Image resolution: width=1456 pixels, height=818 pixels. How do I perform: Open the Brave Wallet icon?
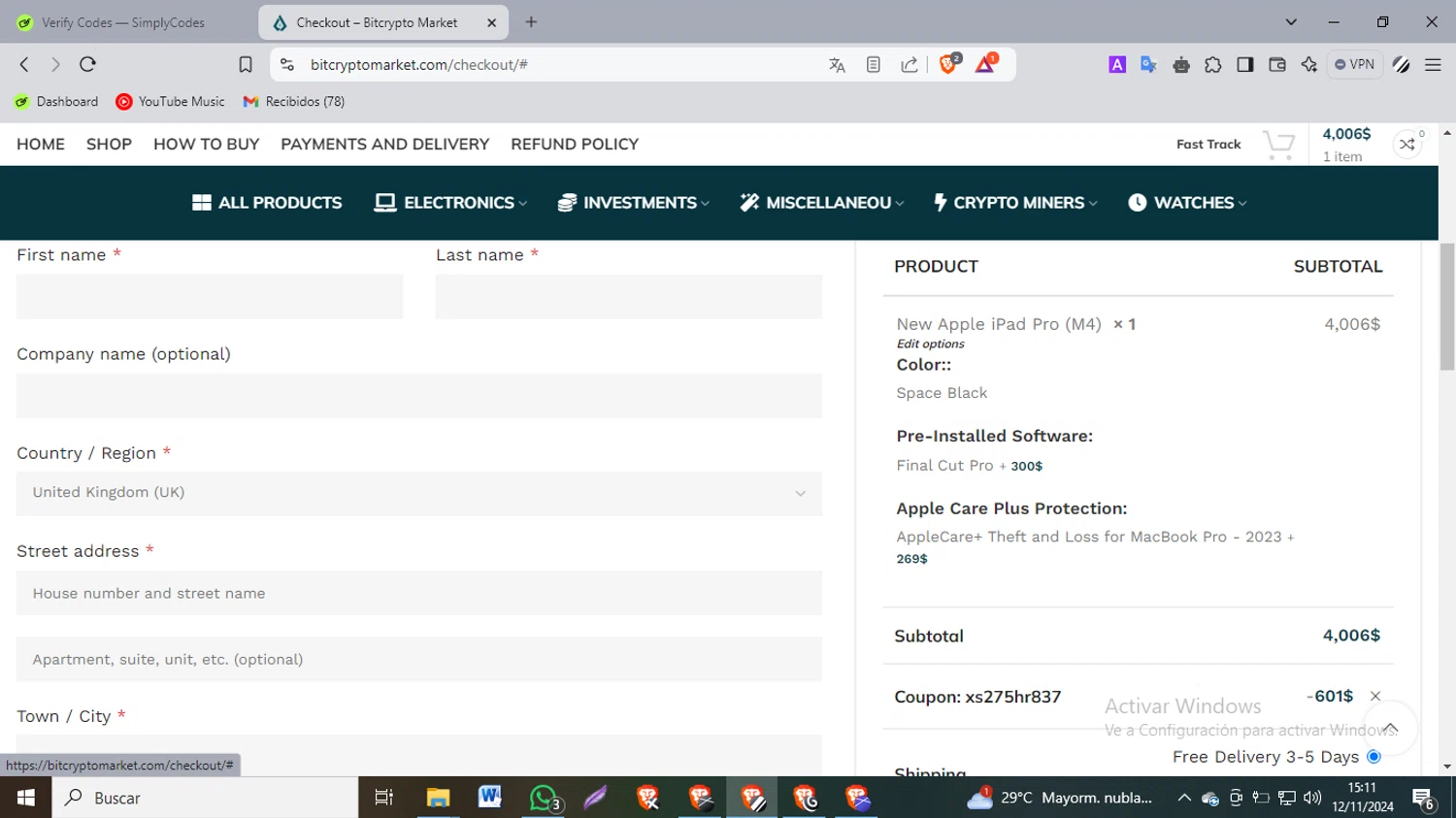click(x=1277, y=64)
